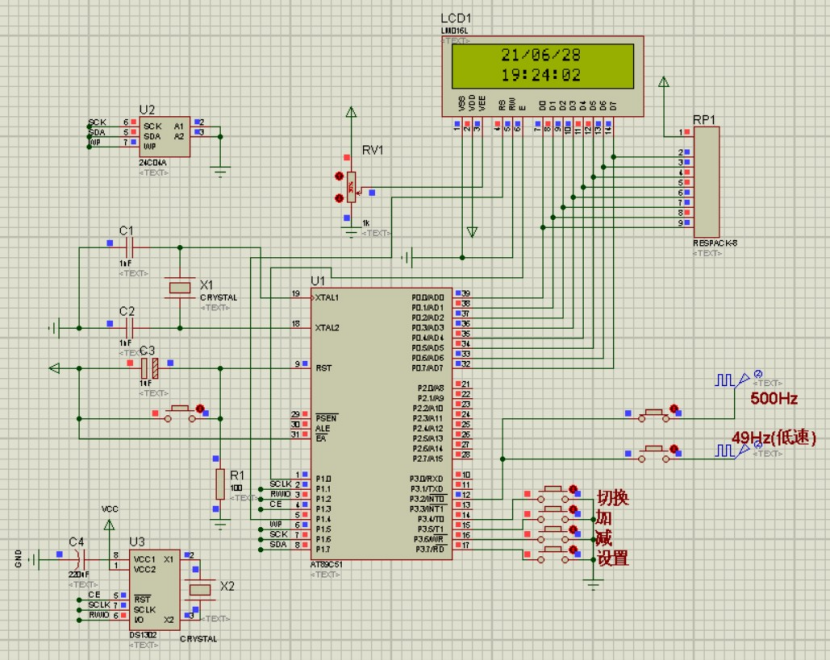Select the ground symbol under R1
This screenshot has width=830, height=661.
click(x=220, y=524)
